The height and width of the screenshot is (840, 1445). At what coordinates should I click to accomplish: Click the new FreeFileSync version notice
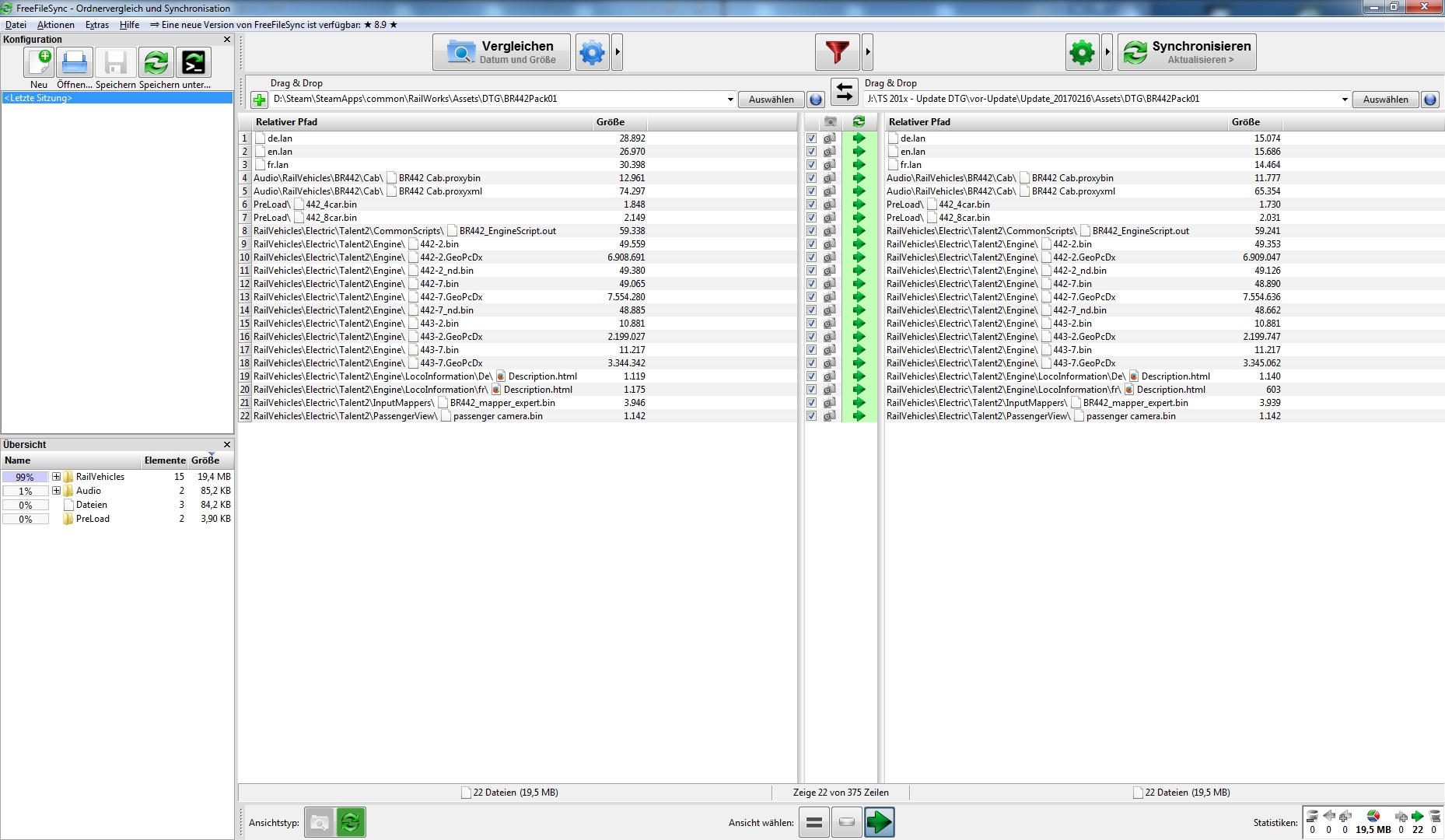click(x=274, y=25)
